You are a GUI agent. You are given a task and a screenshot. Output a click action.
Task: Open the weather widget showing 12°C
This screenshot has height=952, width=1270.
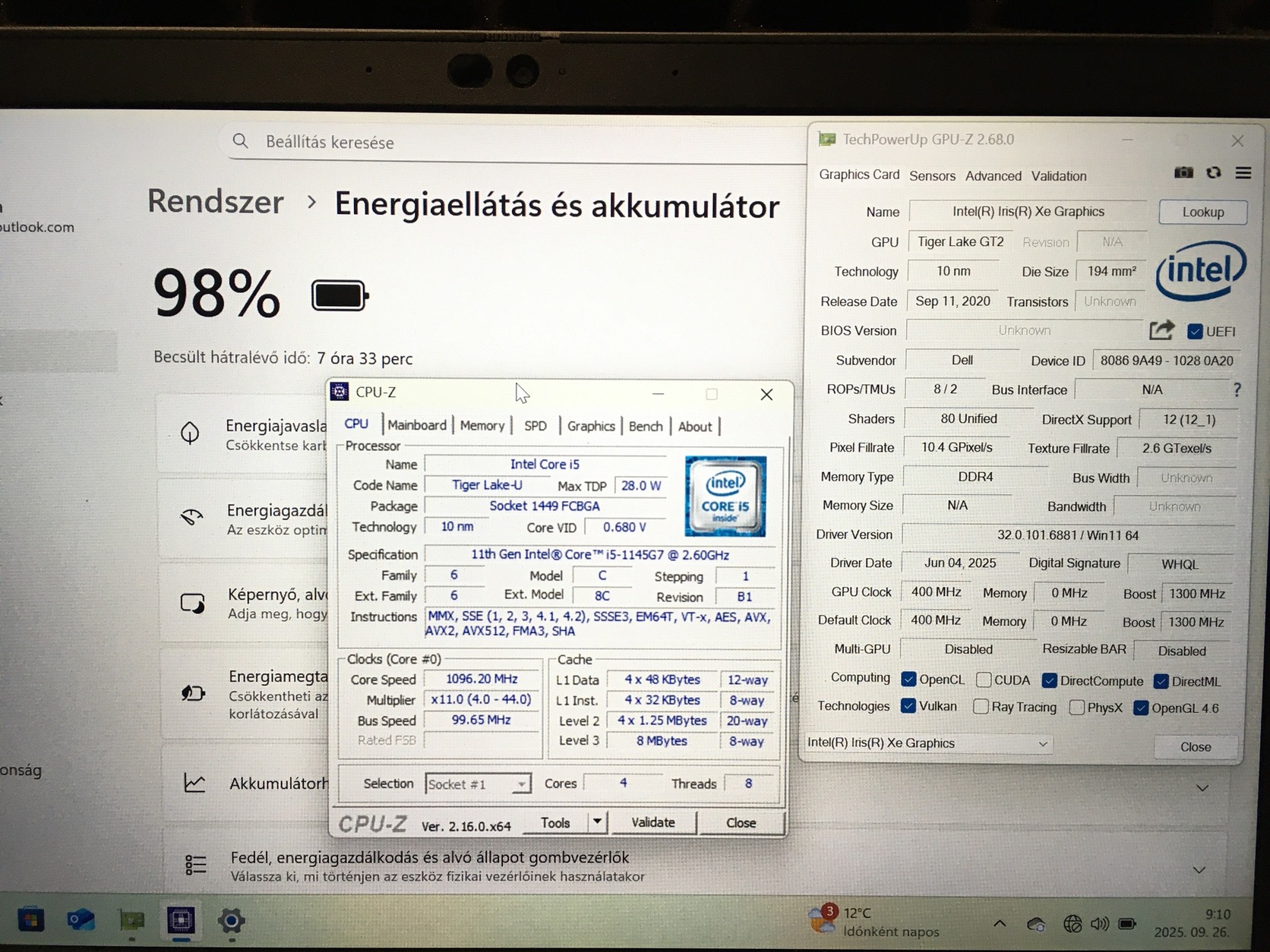pos(874,922)
